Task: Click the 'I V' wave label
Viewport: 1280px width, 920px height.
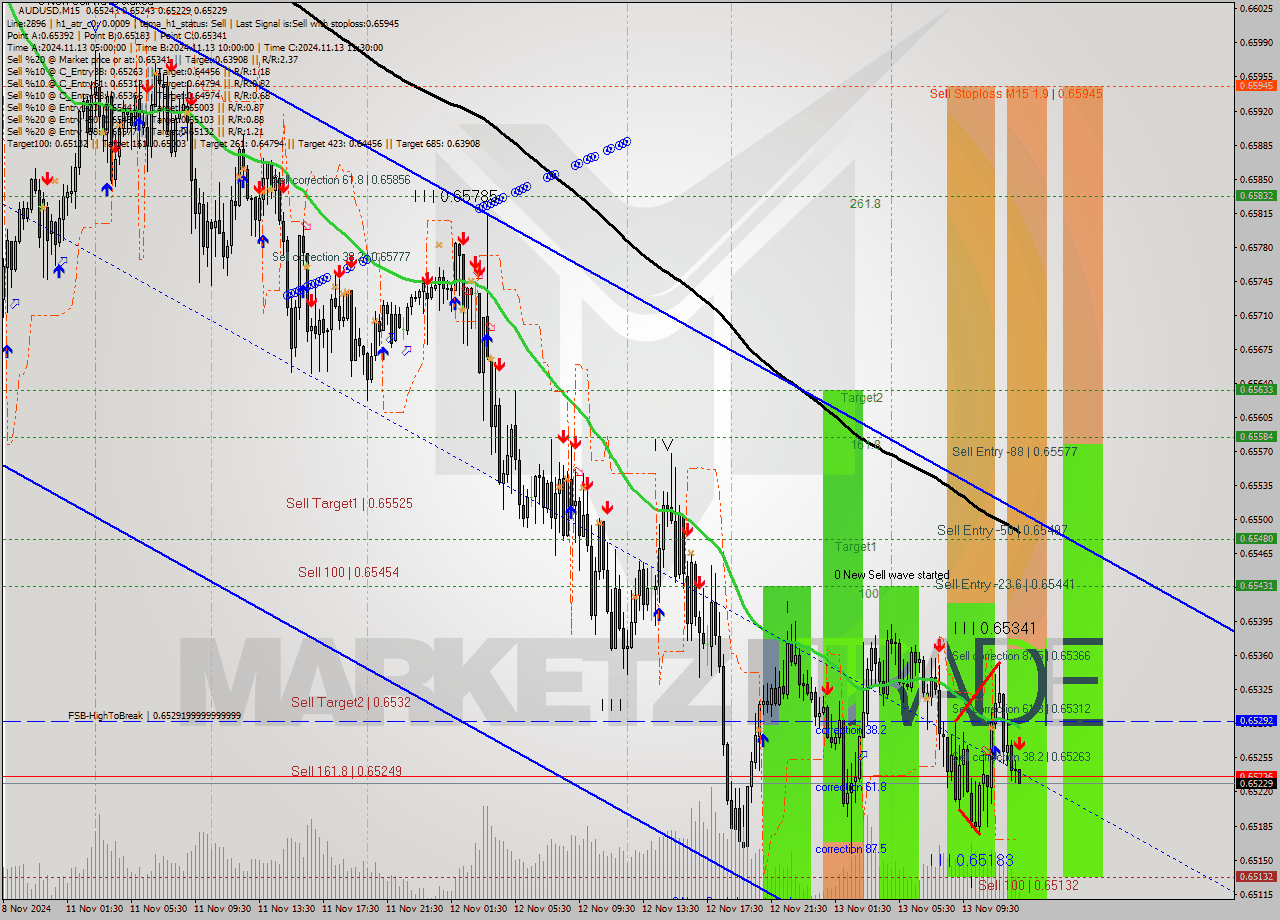Action: (x=663, y=444)
